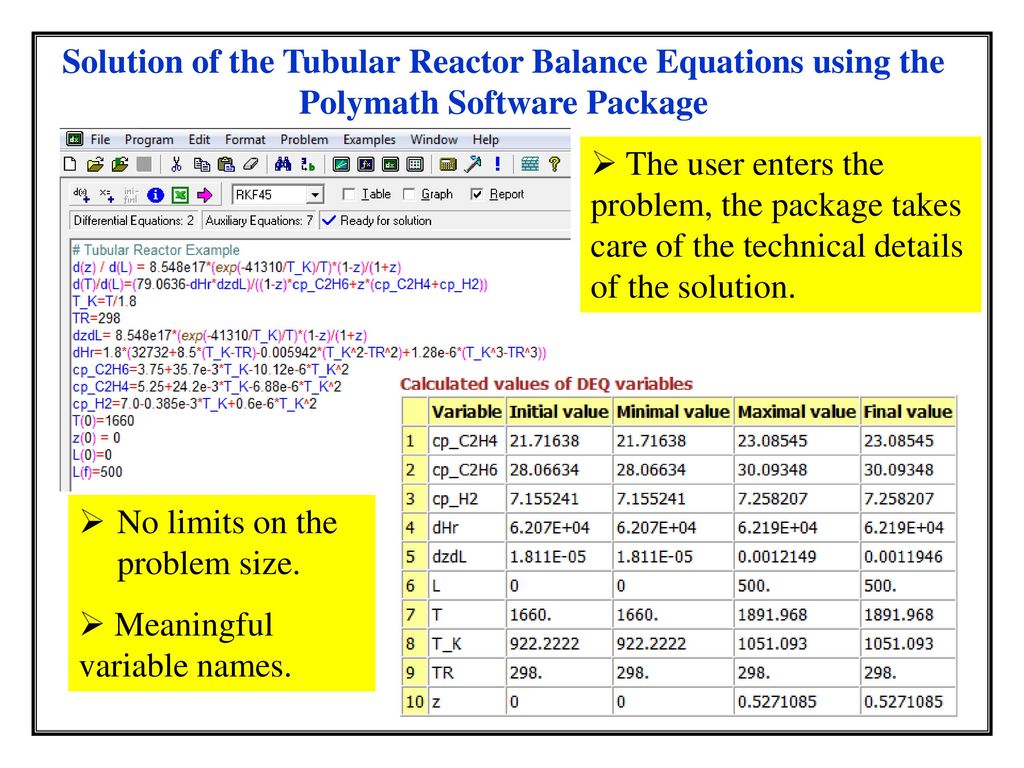1024x768 pixels.
Task: Open the File menu
Action: [100, 139]
